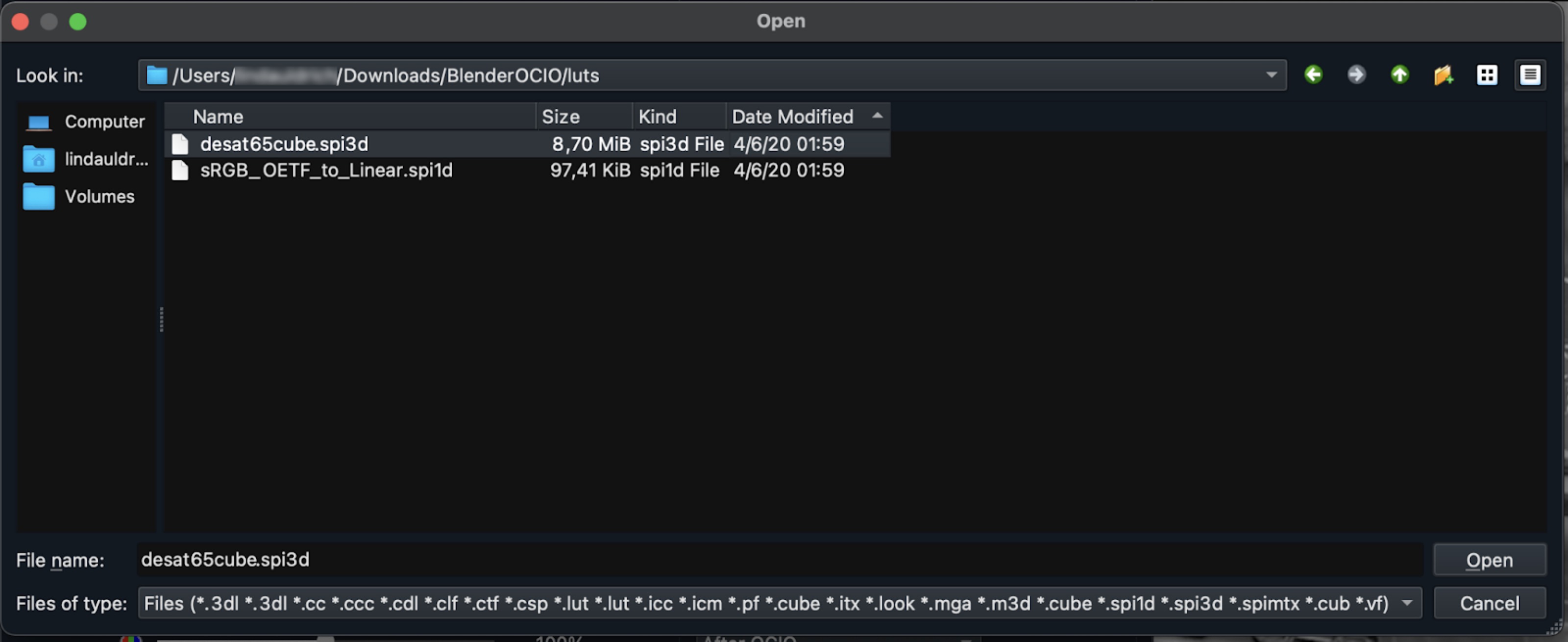Select desat65cube.spi3d file
Screen dimensions: 1568x642
284,144
